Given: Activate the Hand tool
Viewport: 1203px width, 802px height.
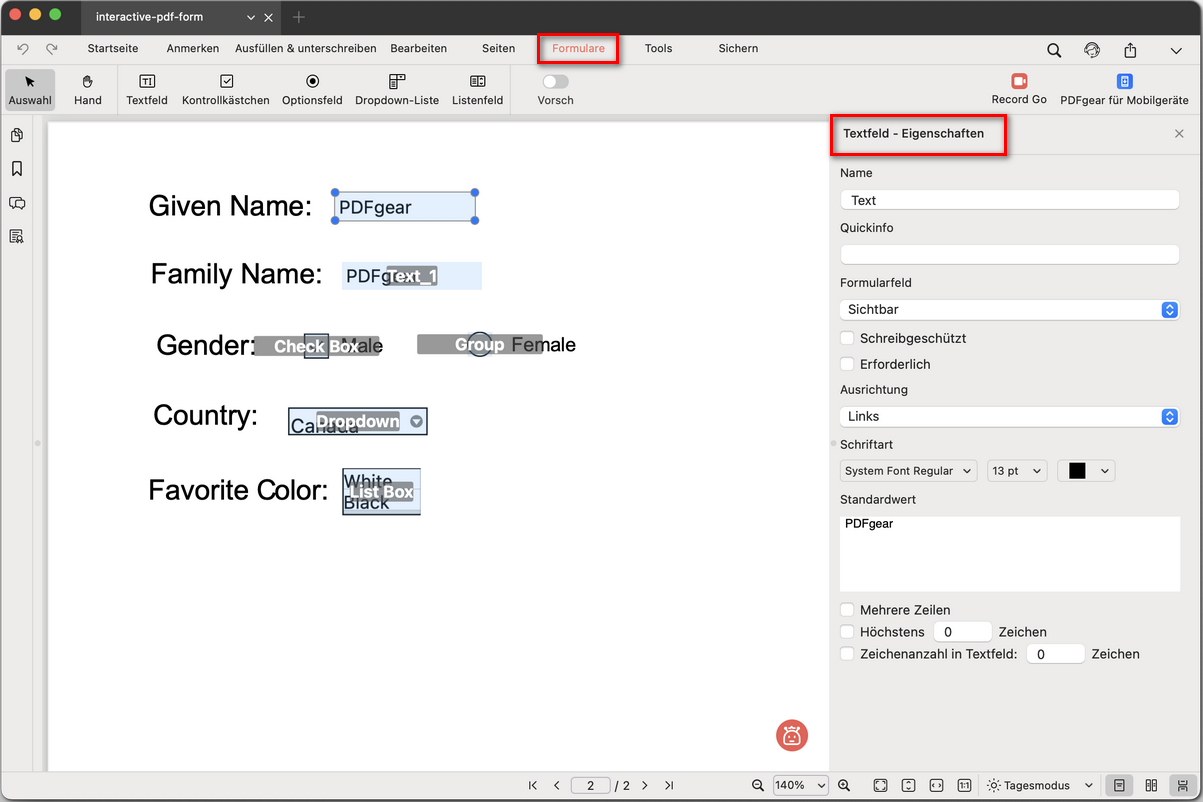Looking at the screenshot, I should (88, 89).
